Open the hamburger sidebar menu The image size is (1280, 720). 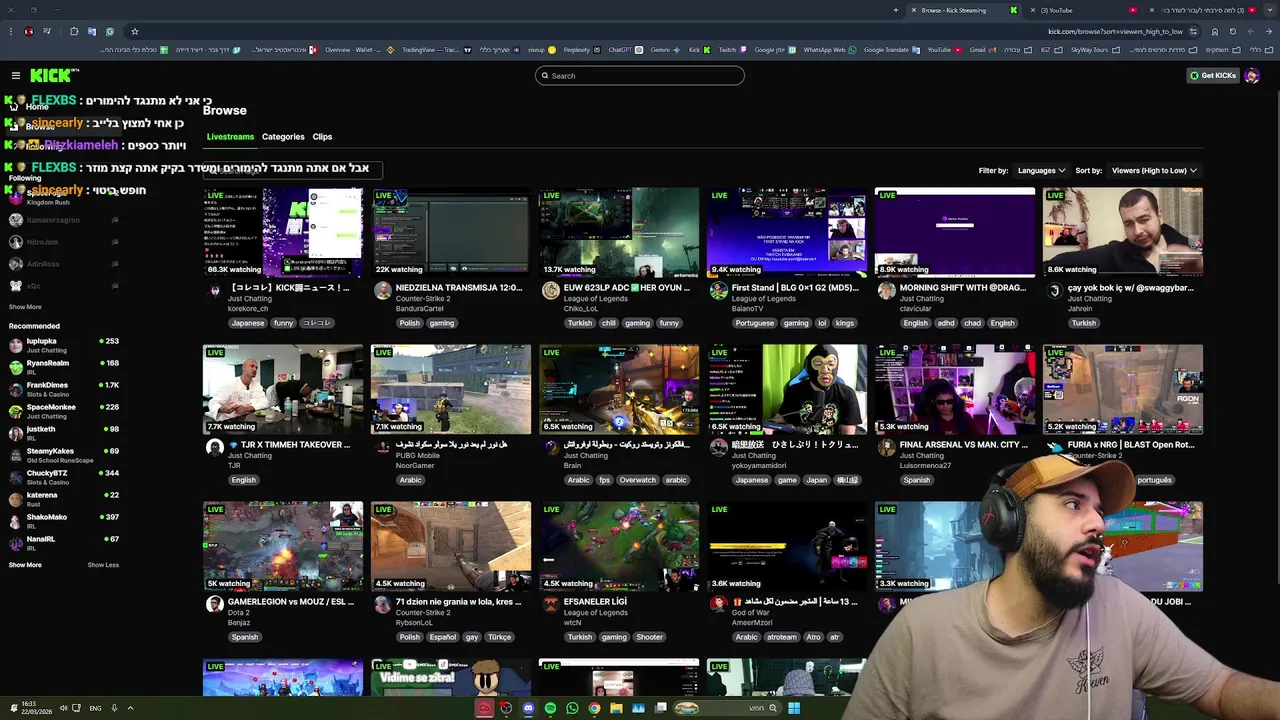click(16, 76)
